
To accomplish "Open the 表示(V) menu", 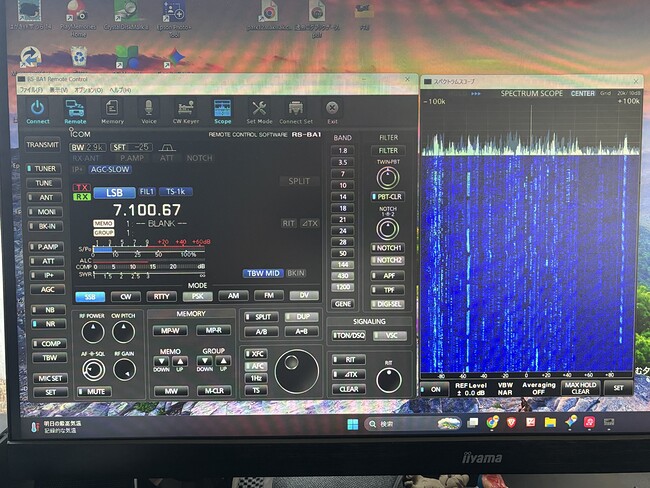I will 58,90.
